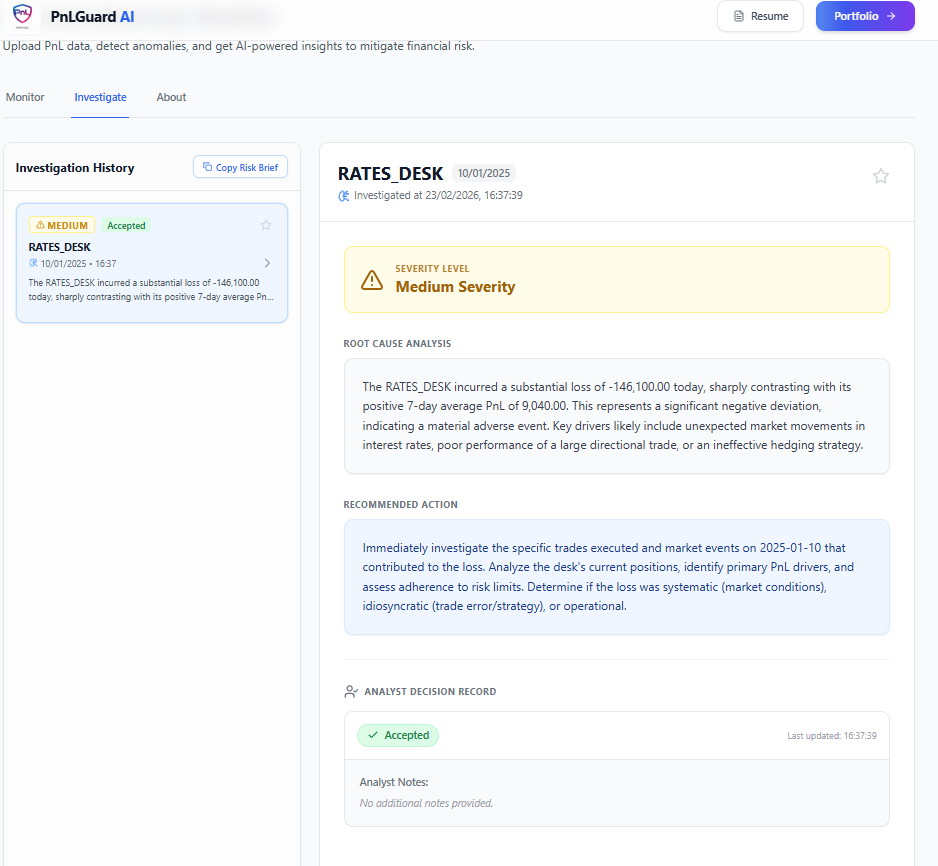The height and width of the screenshot is (866, 938).
Task: Click the Investigated at 23/02/2026 timestamp
Action: click(x=438, y=196)
